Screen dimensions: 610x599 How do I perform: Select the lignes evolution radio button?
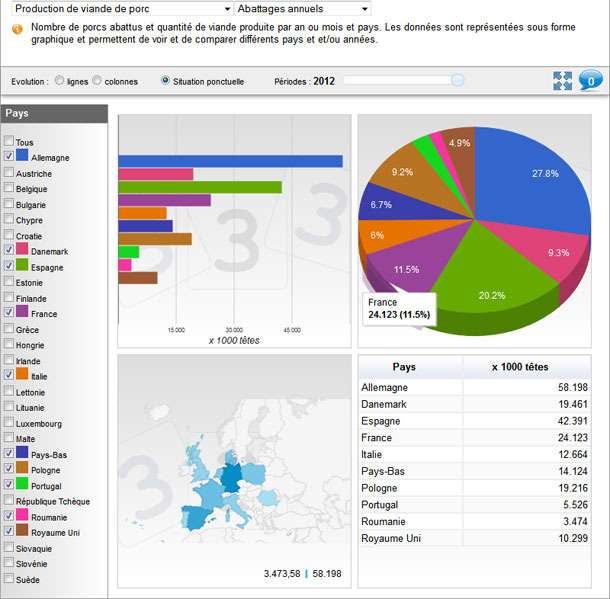tap(60, 81)
